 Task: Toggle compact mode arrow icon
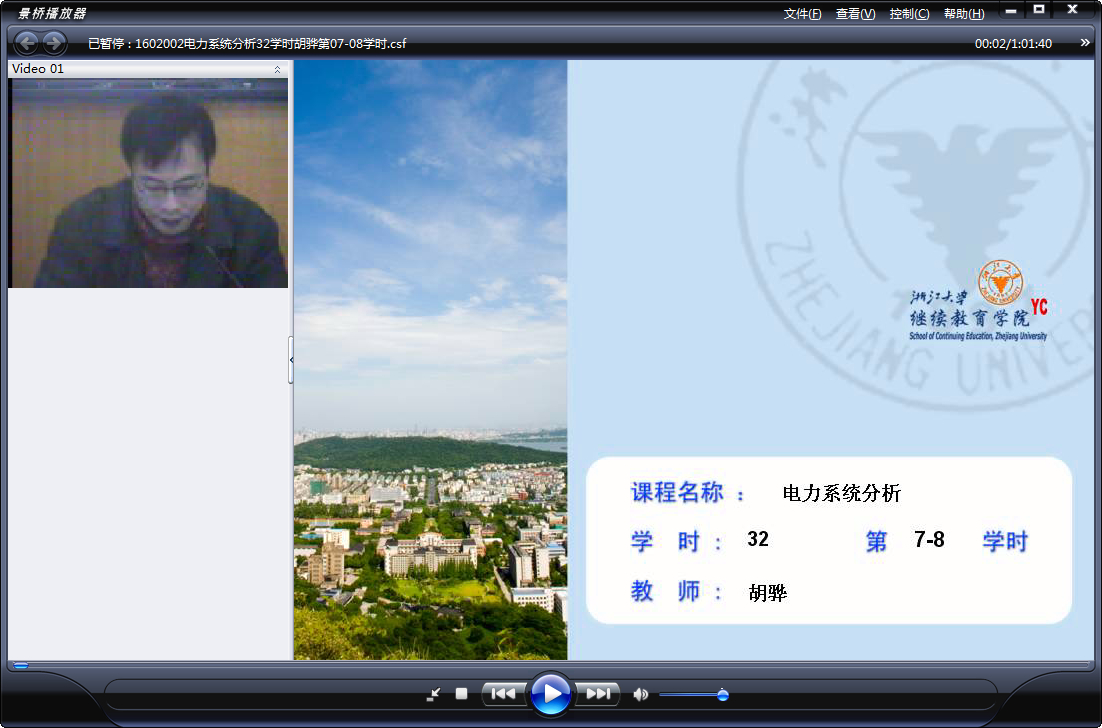pos(433,694)
